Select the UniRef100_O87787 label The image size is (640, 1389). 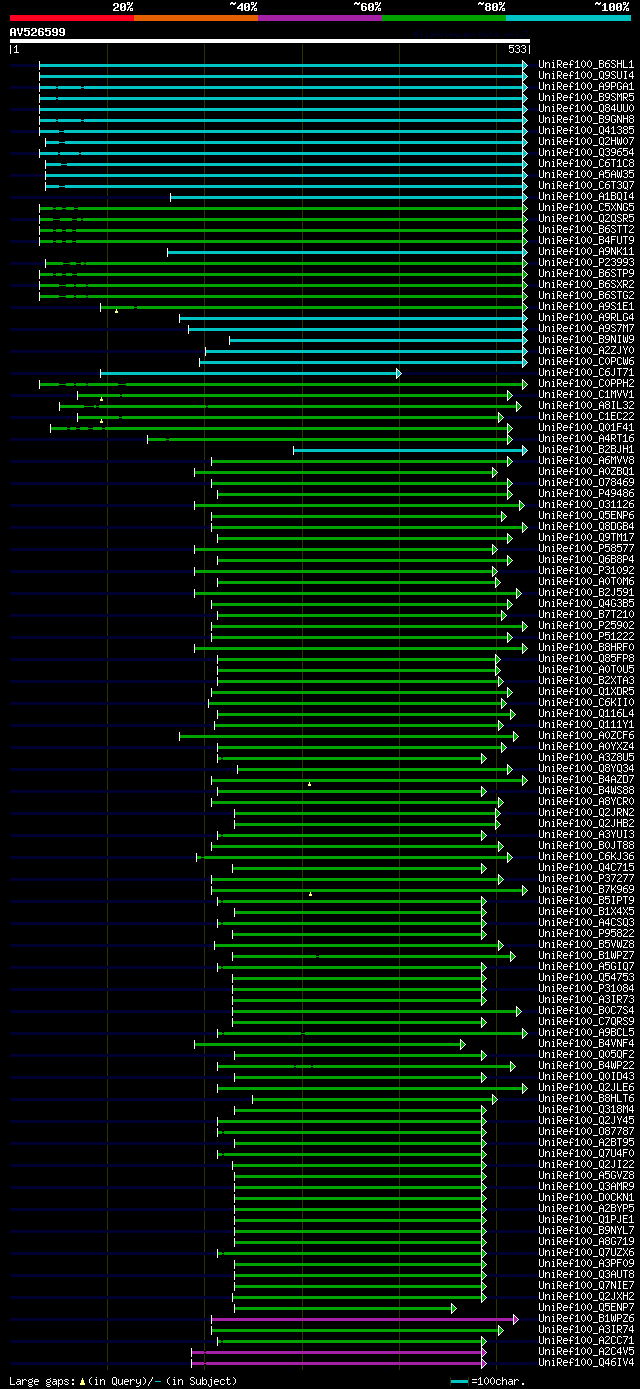[x=586, y=1132]
